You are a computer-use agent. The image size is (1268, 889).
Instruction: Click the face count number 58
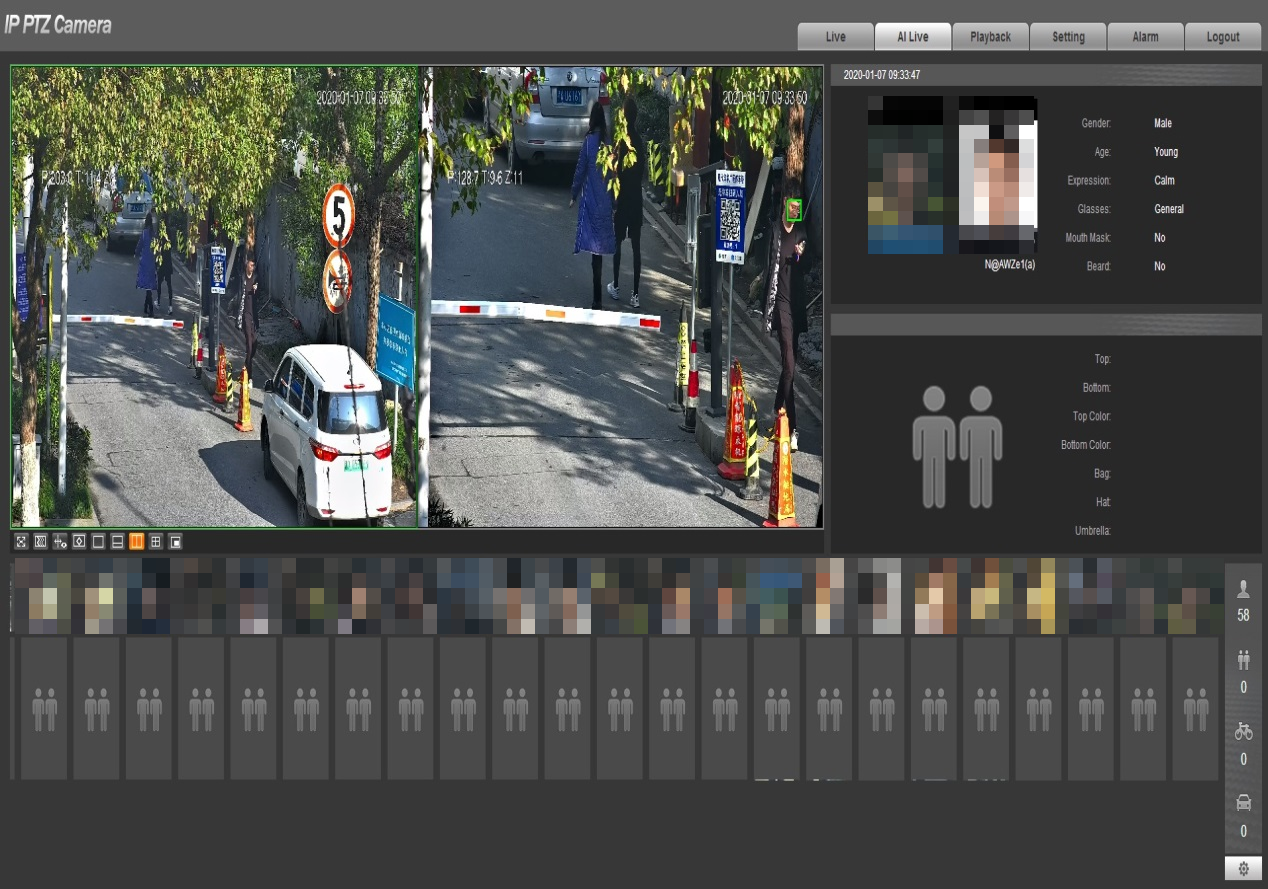(1244, 616)
